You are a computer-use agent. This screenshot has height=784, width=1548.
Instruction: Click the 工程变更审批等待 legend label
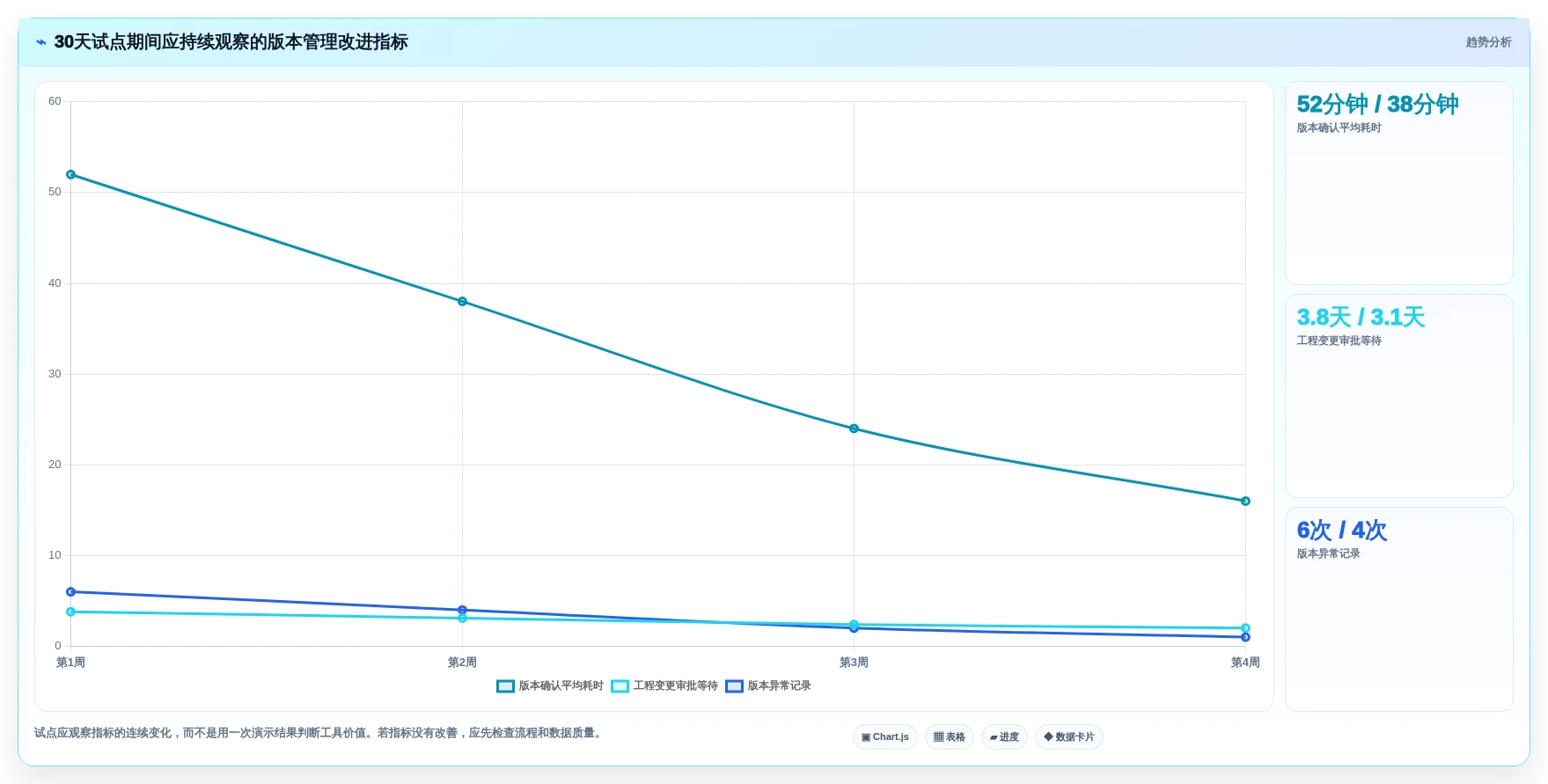pyautogui.click(x=675, y=686)
